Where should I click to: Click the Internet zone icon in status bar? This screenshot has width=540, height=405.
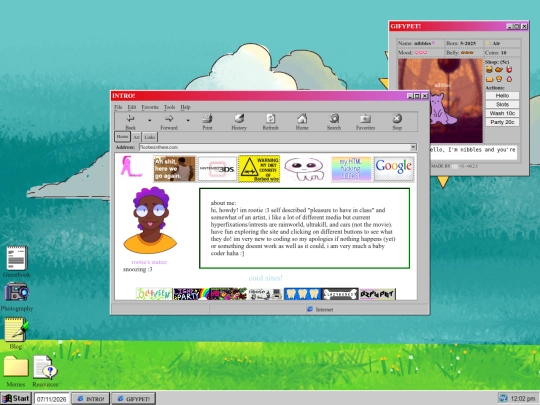(310, 309)
